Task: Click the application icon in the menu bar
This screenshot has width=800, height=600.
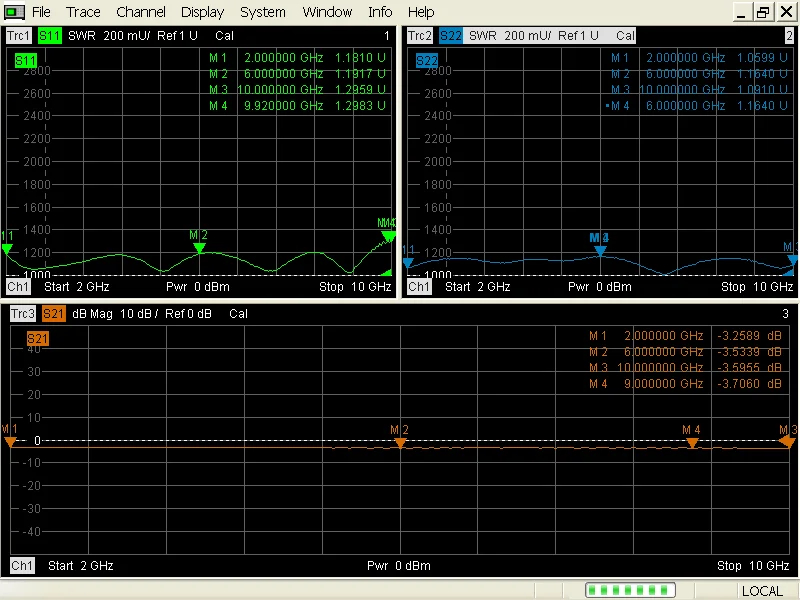Action: coord(13,12)
